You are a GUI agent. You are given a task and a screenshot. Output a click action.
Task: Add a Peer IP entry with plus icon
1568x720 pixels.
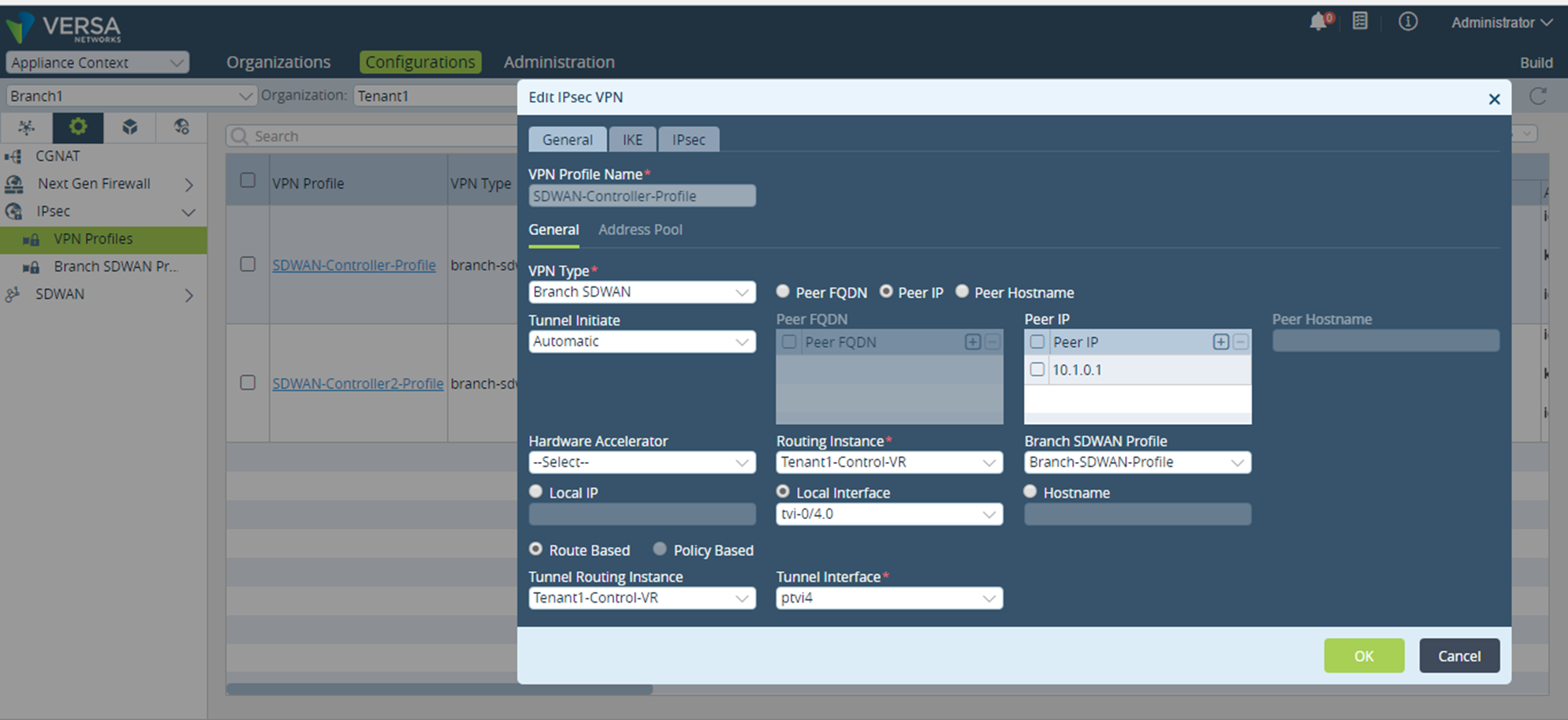pos(1220,341)
